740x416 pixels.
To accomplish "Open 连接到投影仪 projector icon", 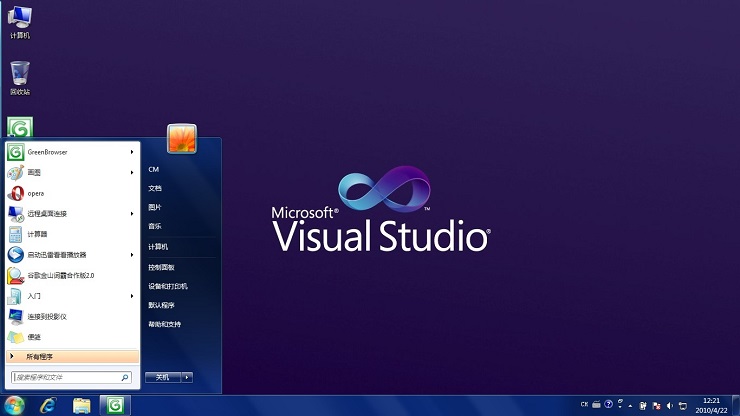I will point(15,316).
